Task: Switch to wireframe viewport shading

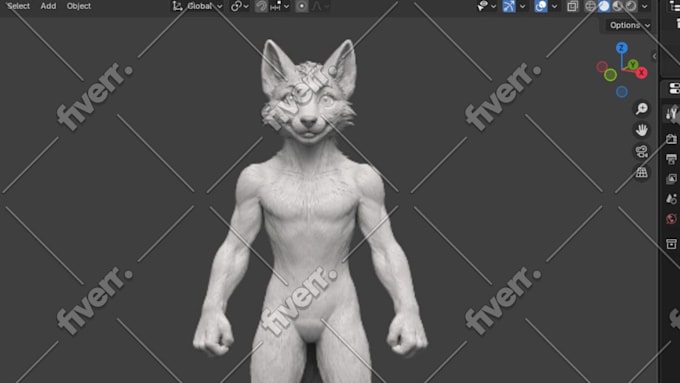Action: (590, 6)
